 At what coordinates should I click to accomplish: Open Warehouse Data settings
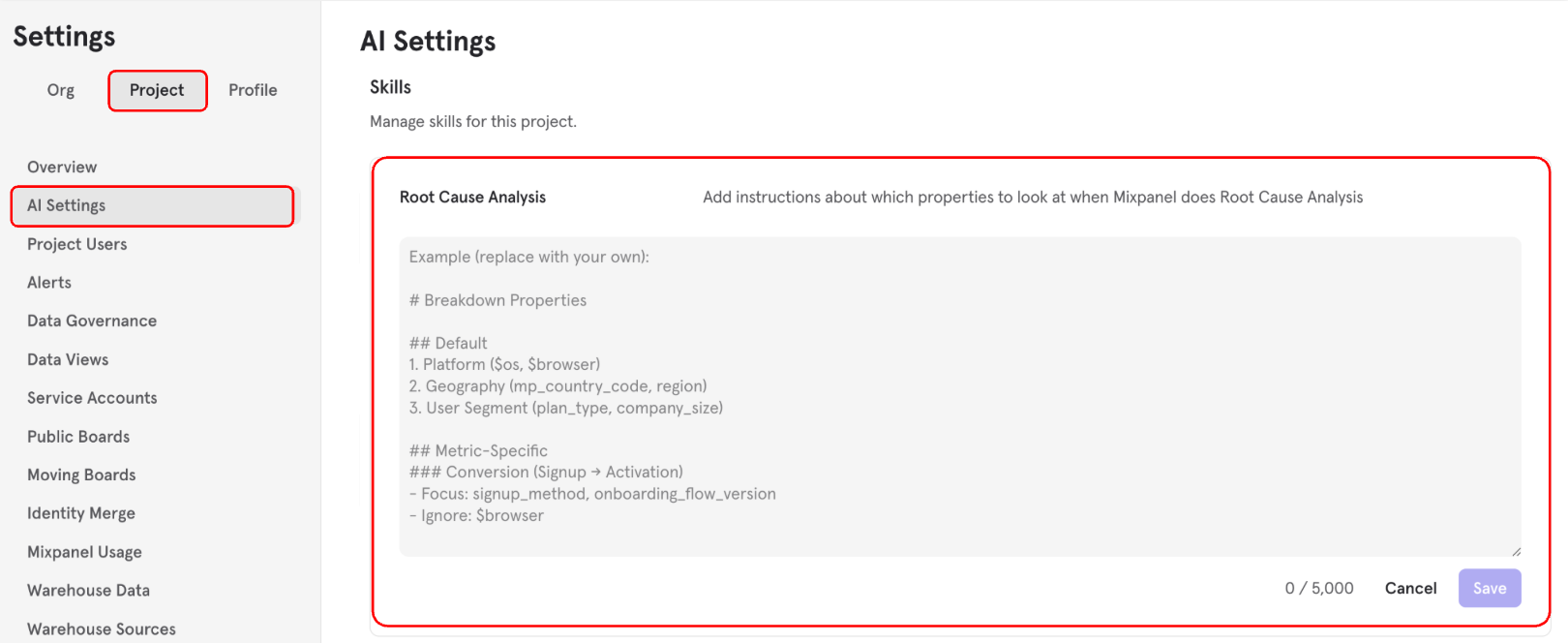coord(88,590)
